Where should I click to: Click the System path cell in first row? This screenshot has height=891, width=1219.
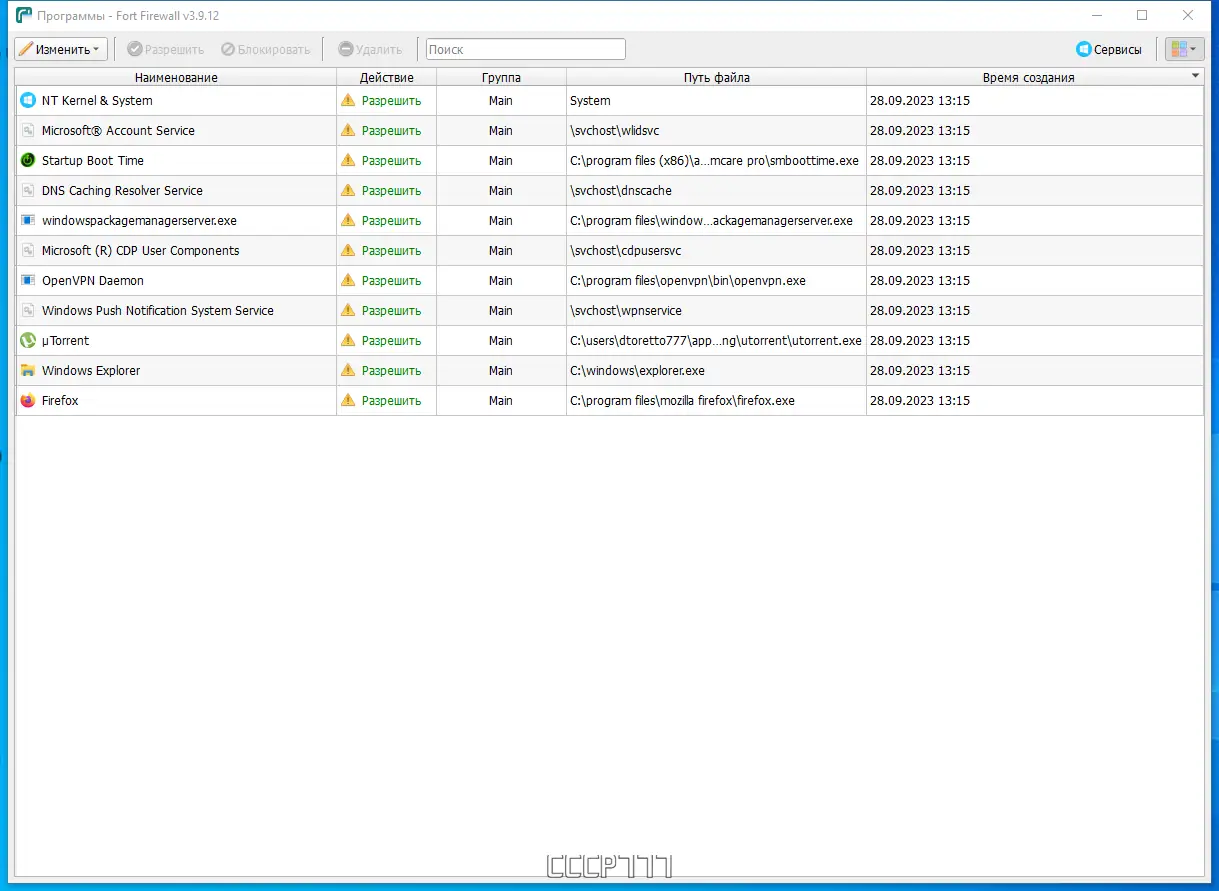716,100
